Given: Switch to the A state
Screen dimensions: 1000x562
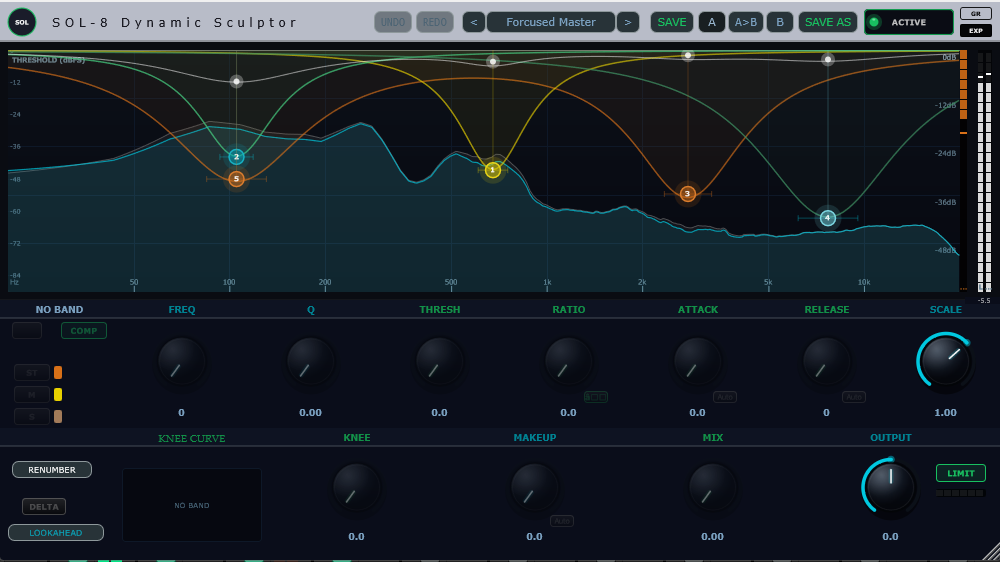Looking at the screenshot, I should tap(712, 22).
